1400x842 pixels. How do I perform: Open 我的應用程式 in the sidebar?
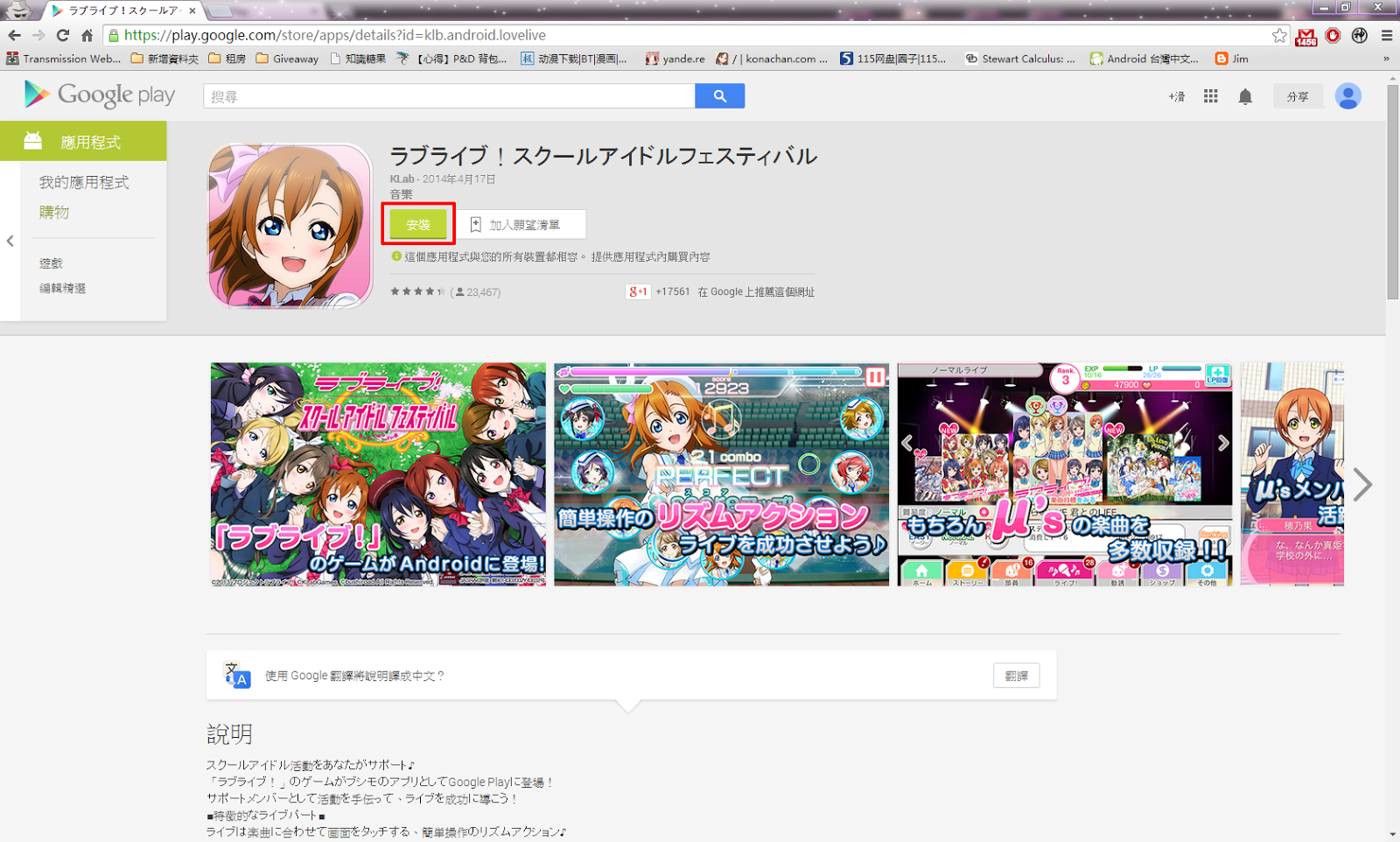point(84,182)
